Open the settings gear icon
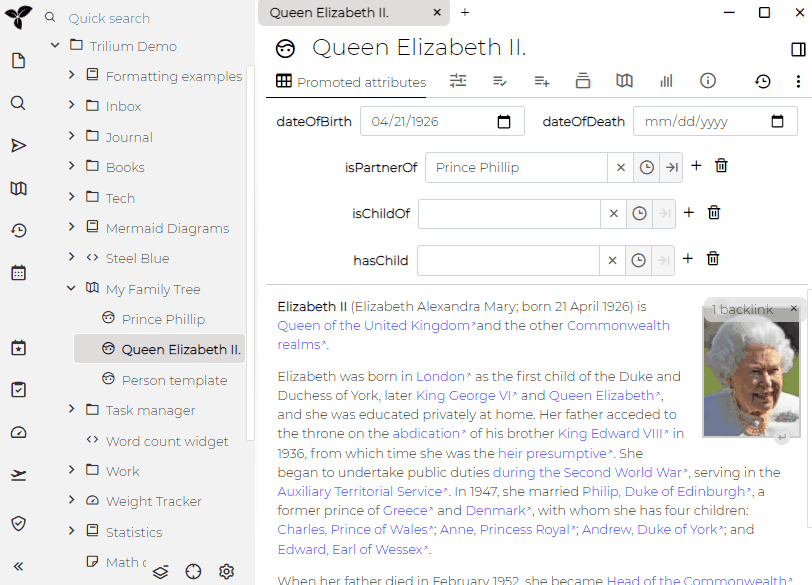 point(226,571)
